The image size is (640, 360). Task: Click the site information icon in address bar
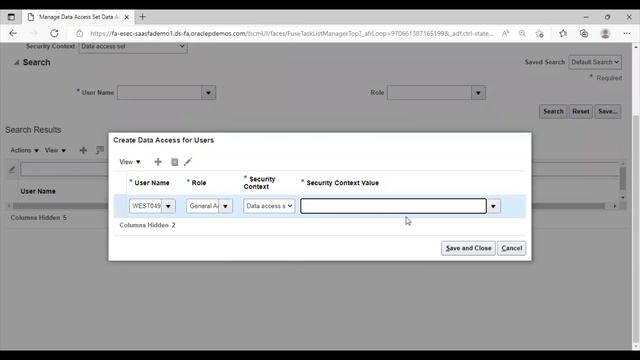[80, 33]
